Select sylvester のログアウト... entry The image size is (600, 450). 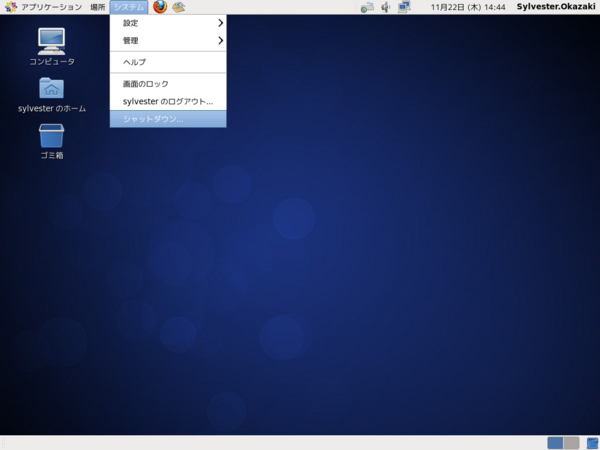click(x=168, y=101)
